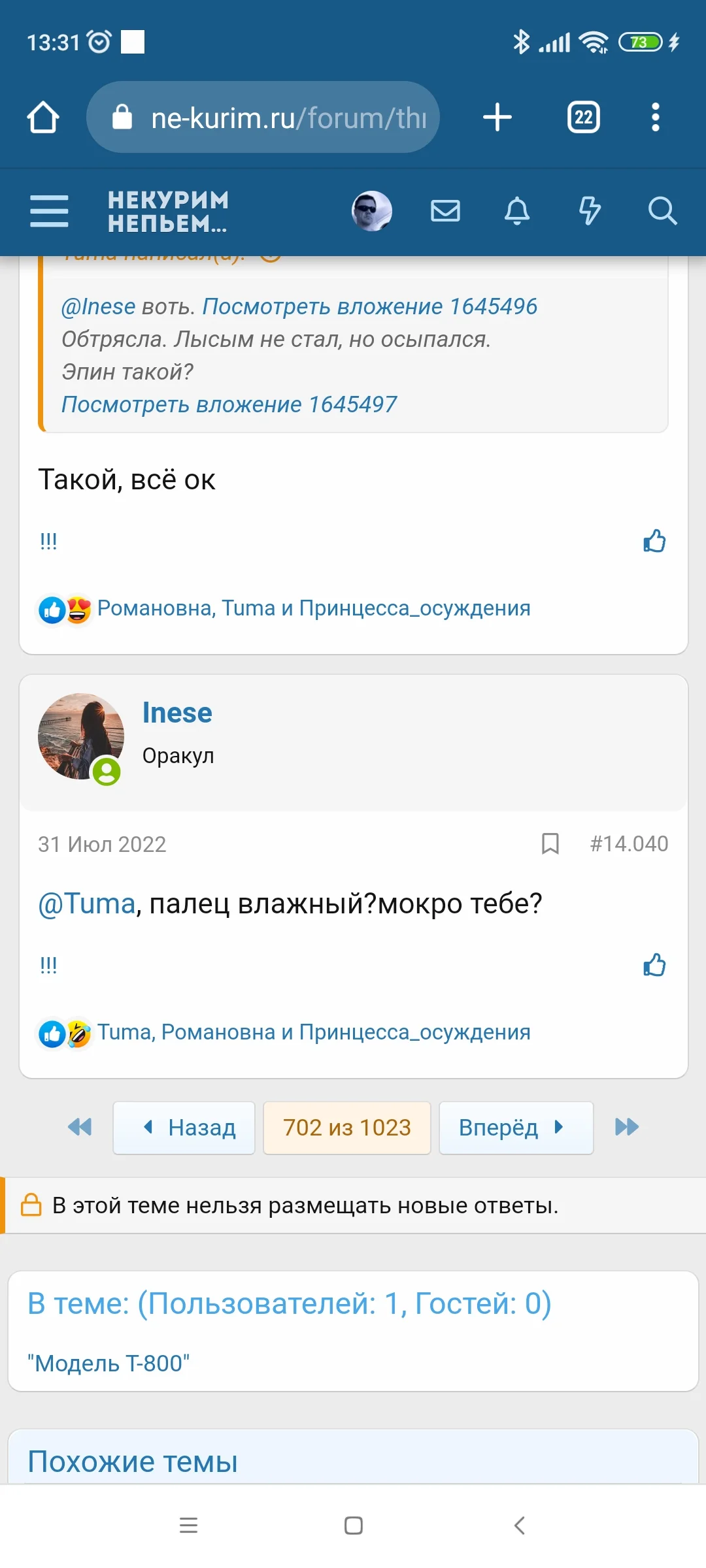Check alerts via the bell icon
The height and width of the screenshot is (1568, 706).
click(x=516, y=210)
